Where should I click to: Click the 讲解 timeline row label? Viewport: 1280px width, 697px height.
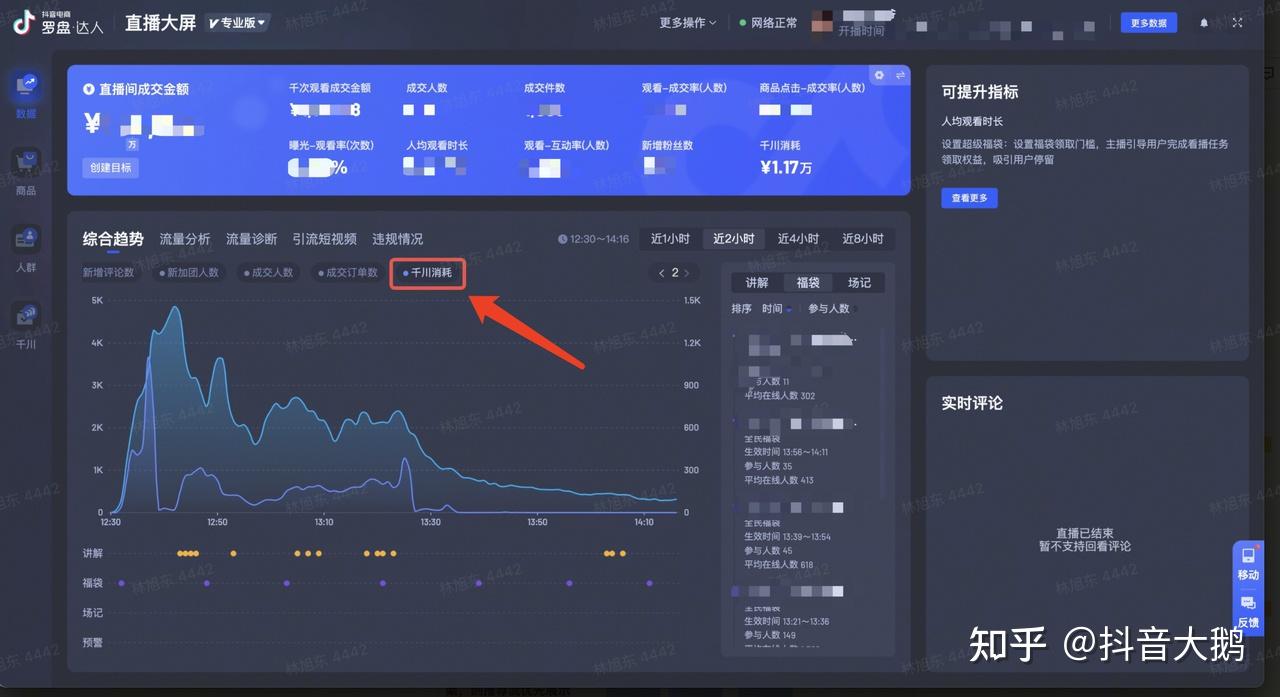click(x=92, y=553)
